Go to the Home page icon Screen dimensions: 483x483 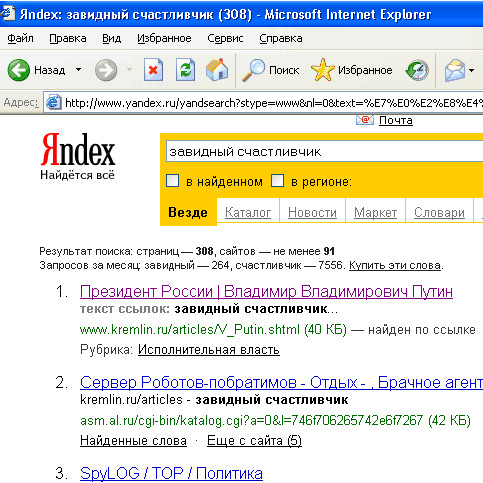(217, 70)
